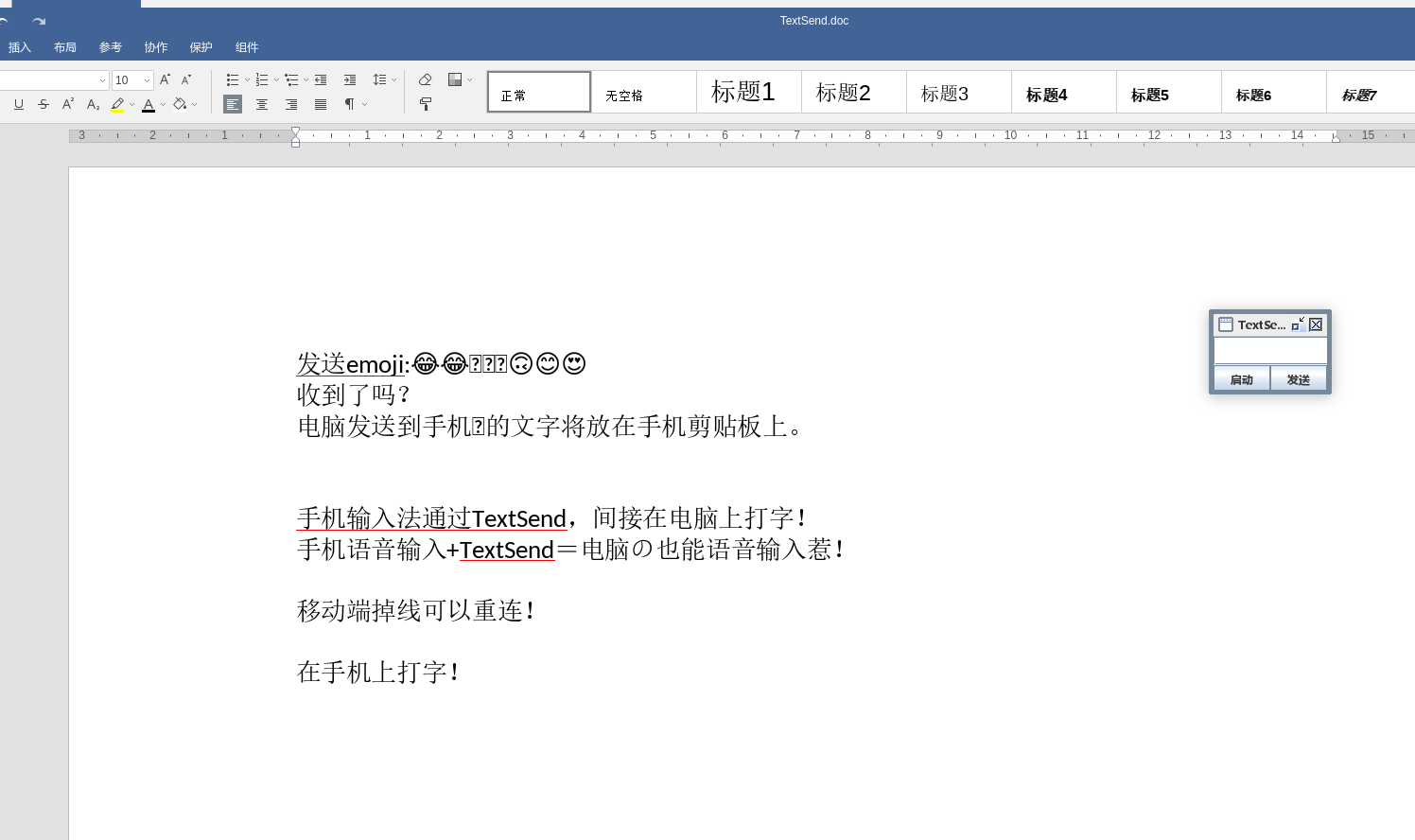1415x840 pixels.
Task: Click the ruler's right indent marker
Action: [x=1336, y=138]
